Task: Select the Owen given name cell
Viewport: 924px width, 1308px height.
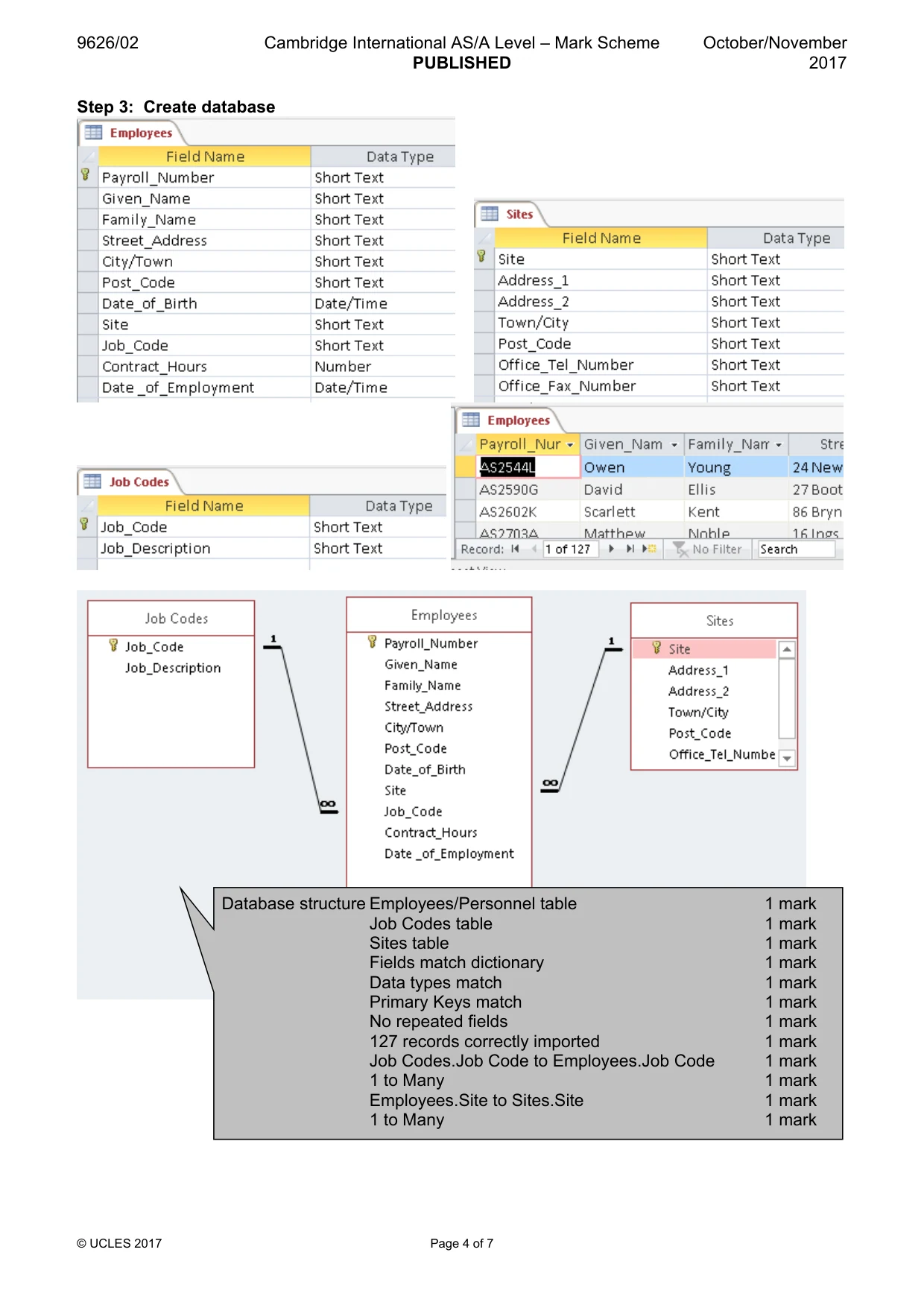Action: (632, 467)
